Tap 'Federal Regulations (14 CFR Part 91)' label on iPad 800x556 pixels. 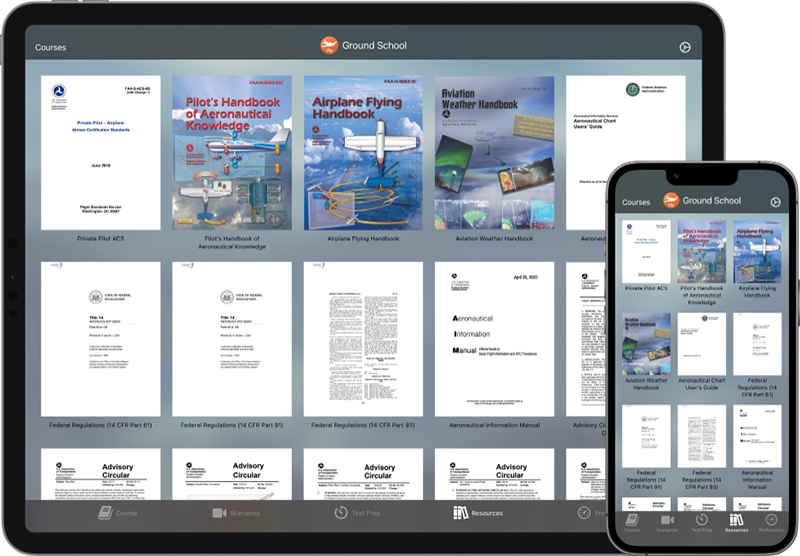[x=232, y=425]
